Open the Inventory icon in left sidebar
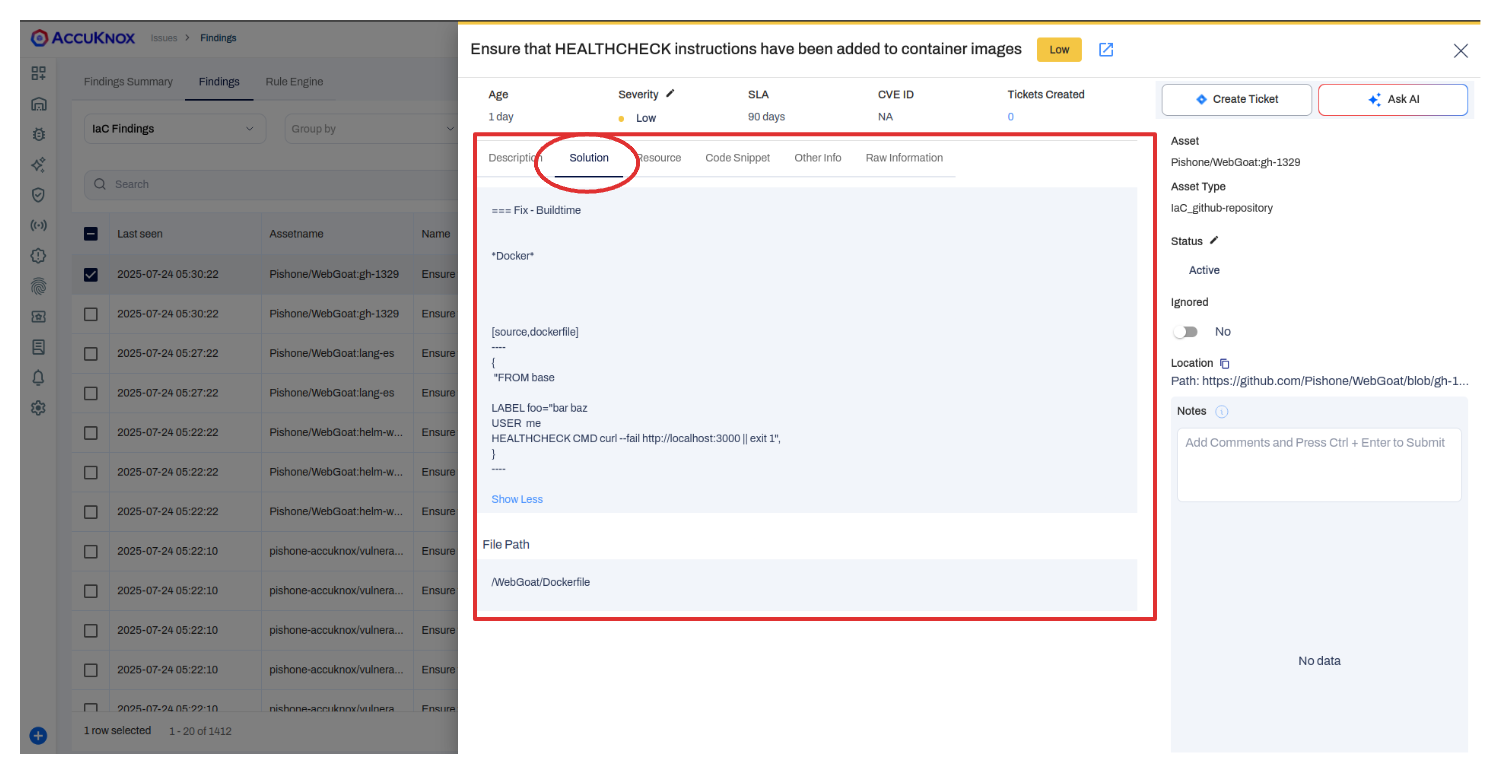 pyautogui.click(x=38, y=103)
